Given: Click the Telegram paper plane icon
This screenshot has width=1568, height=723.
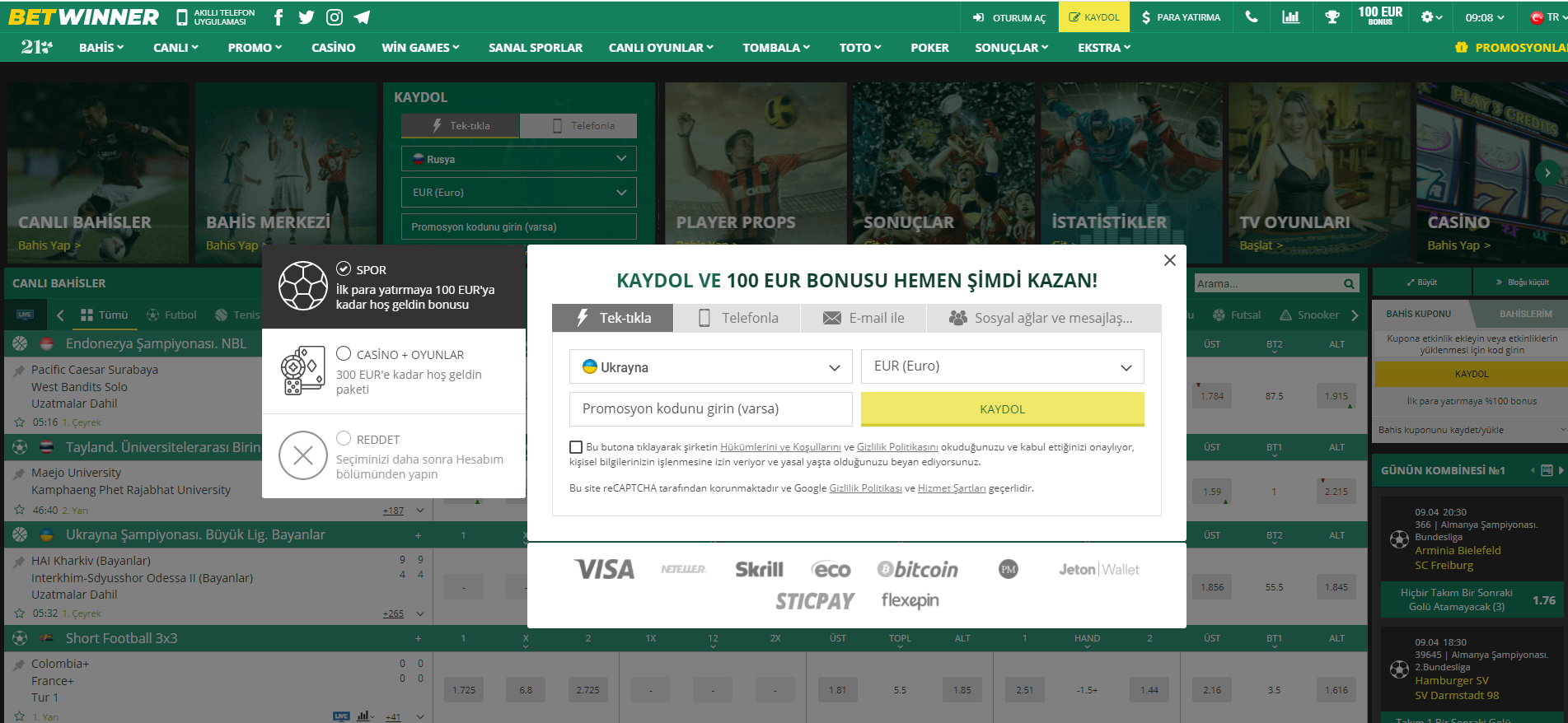Looking at the screenshot, I should point(362,17).
